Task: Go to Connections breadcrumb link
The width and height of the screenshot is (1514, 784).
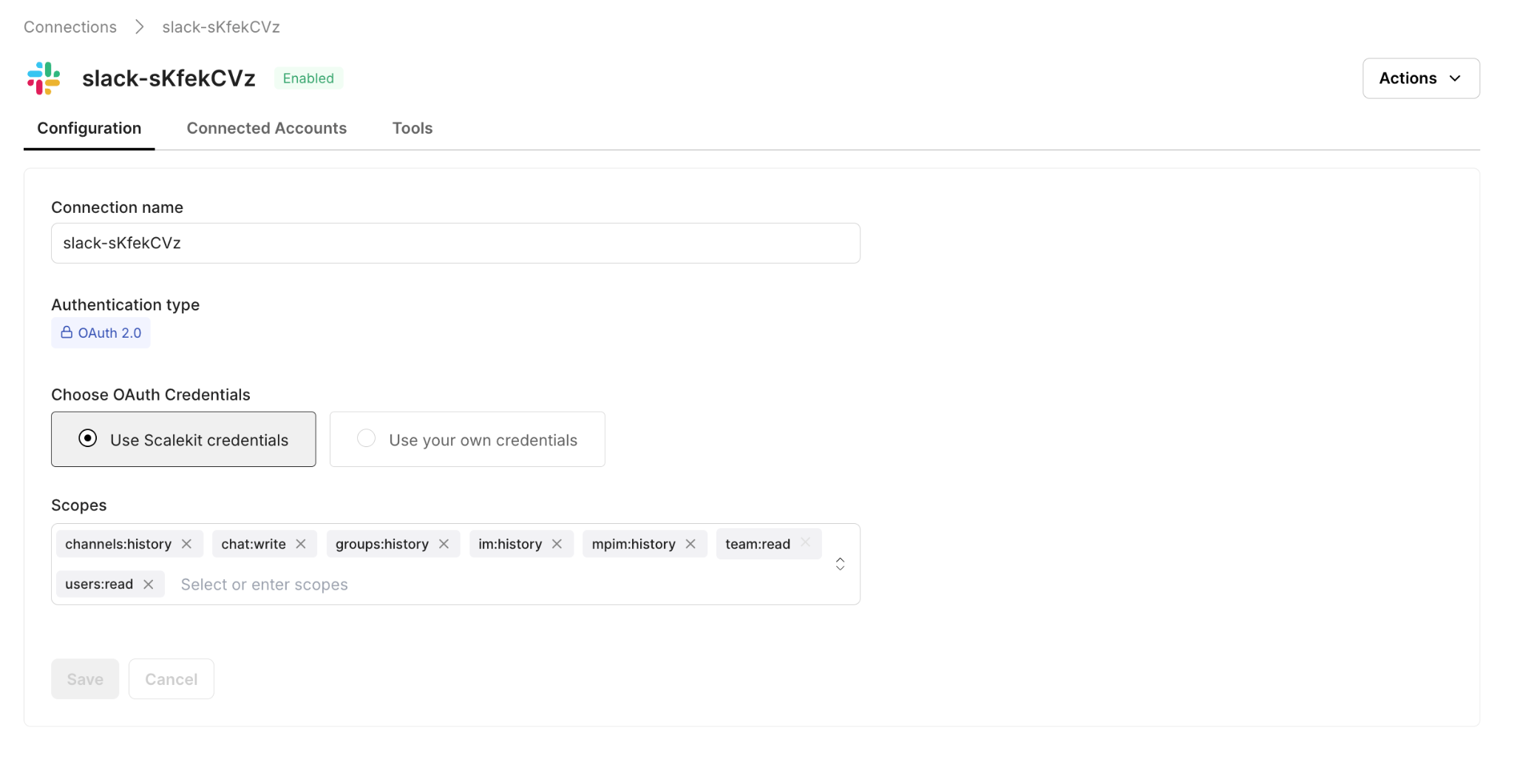Action: pos(70,27)
